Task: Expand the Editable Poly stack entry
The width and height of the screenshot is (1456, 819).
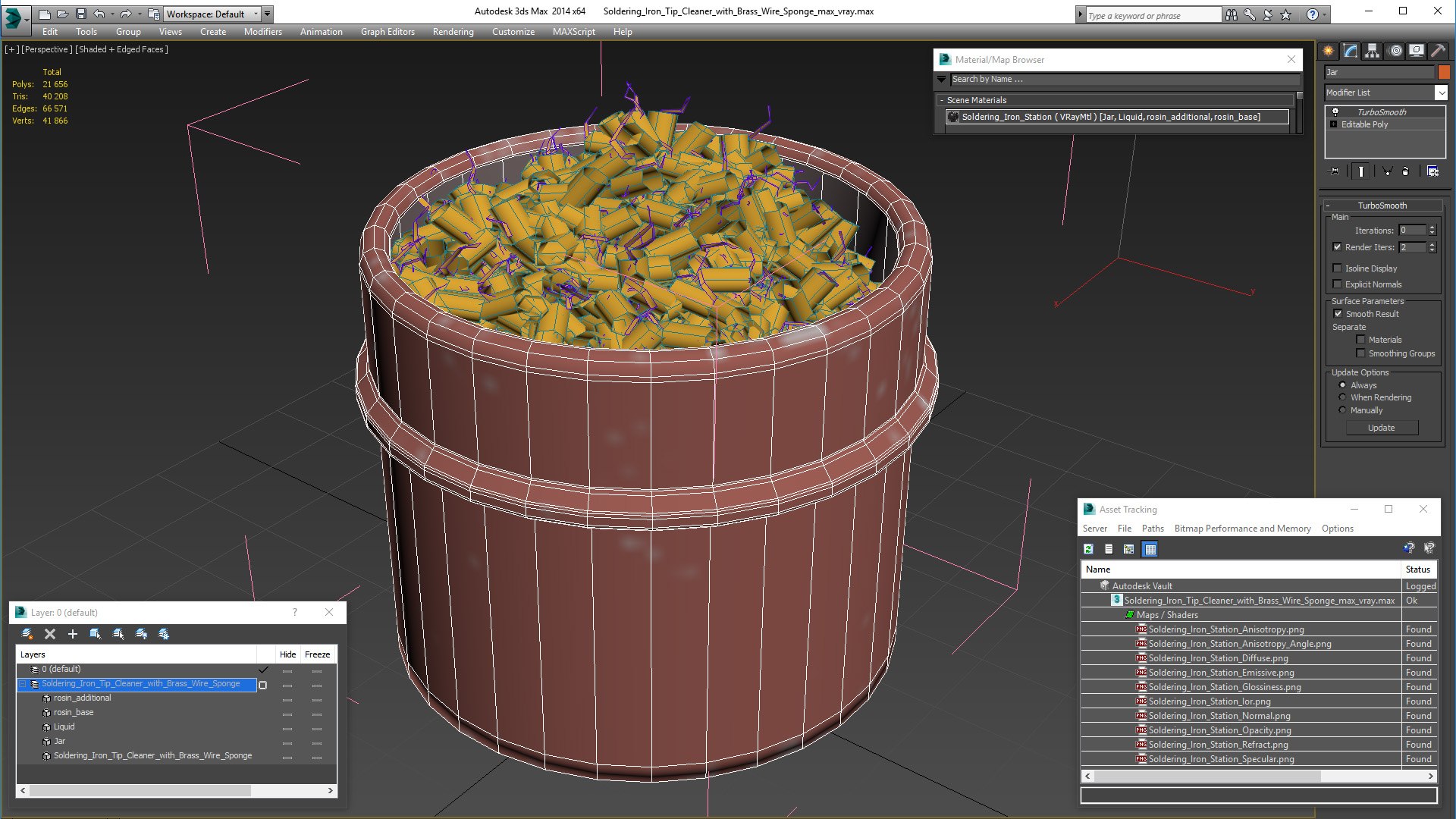Action: pos(1334,124)
